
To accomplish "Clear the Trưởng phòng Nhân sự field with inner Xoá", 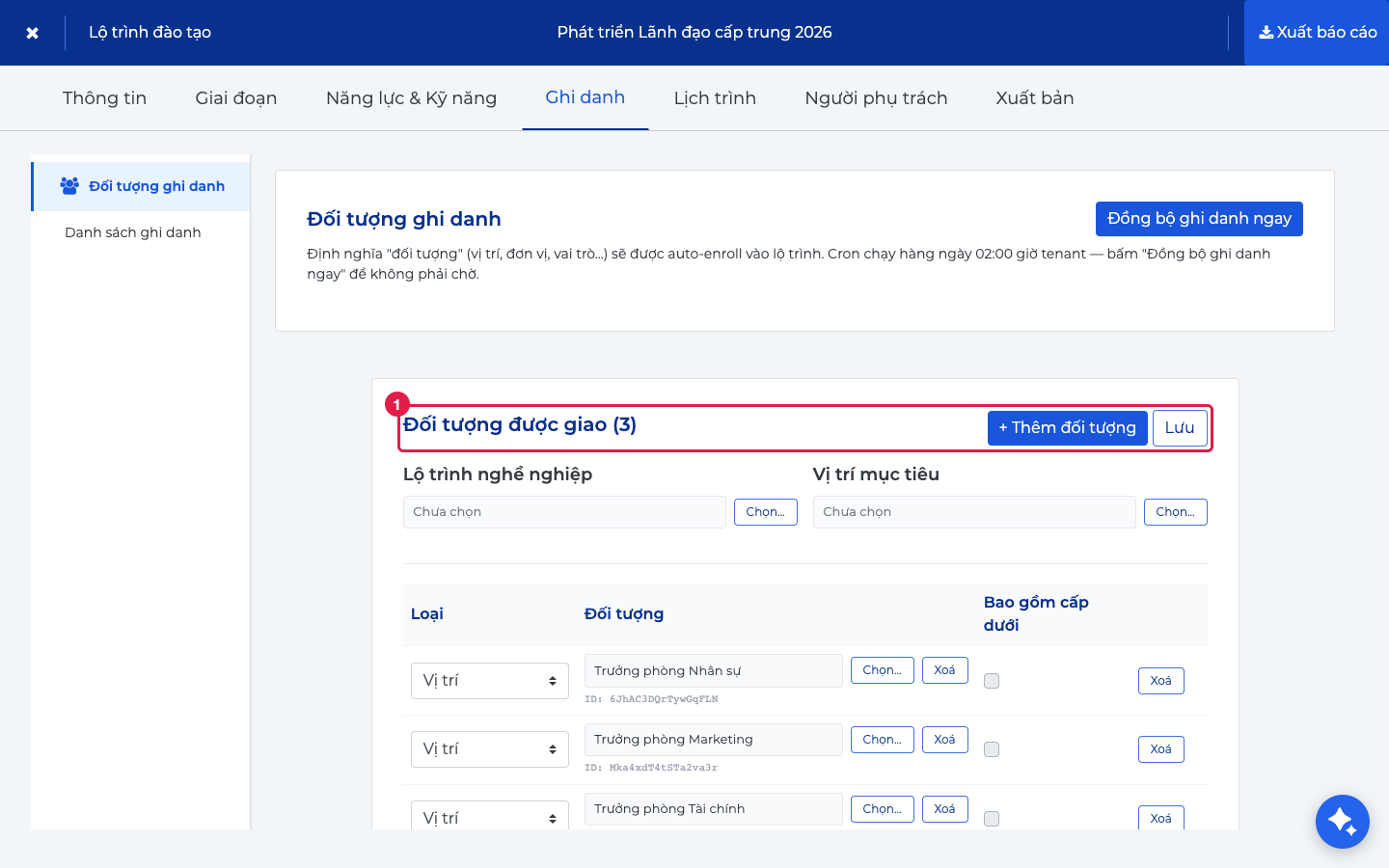I will coord(945,670).
